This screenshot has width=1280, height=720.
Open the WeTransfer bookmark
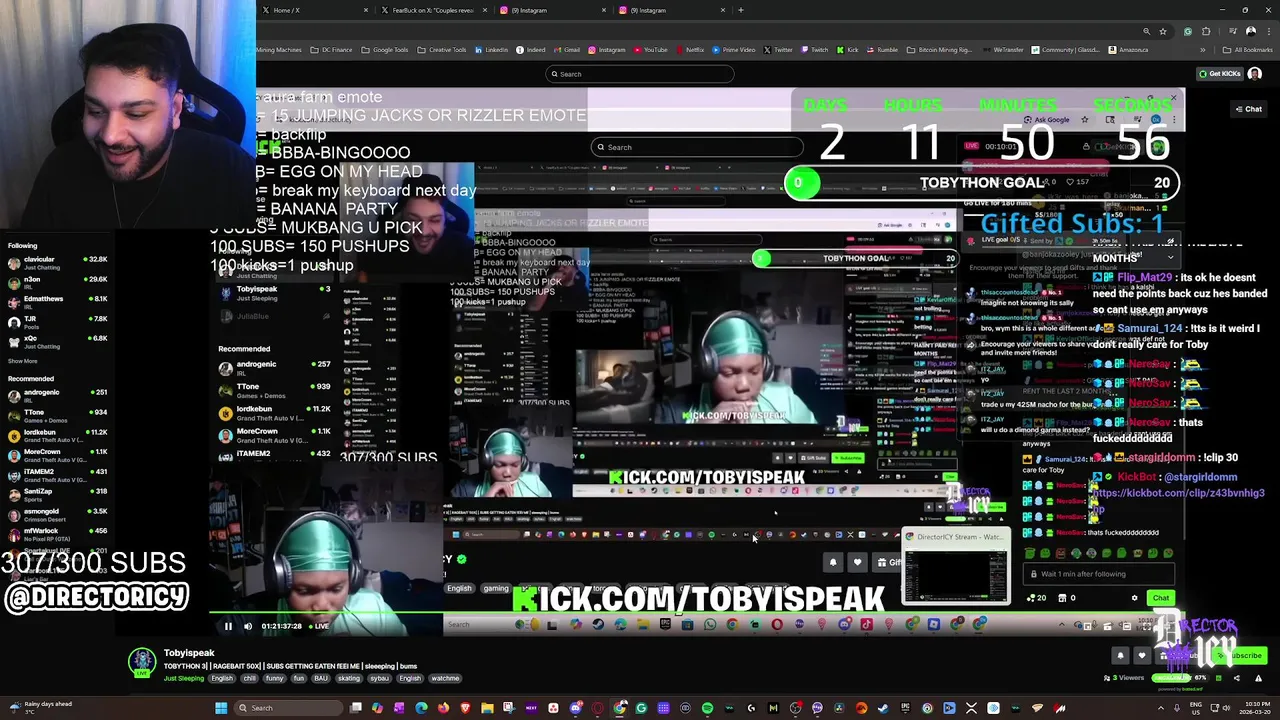1003,50
